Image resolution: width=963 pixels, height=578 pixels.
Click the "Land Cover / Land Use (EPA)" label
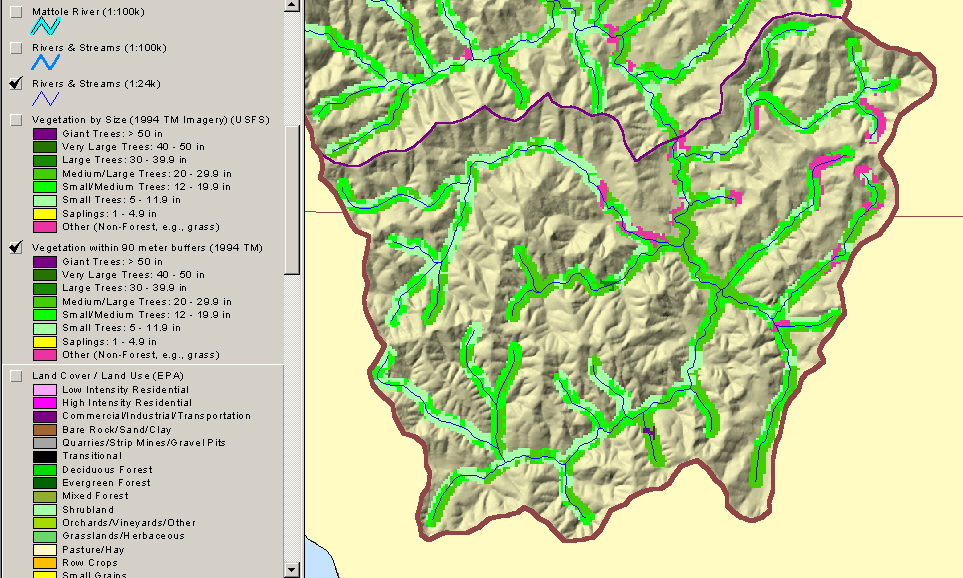tap(107, 376)
